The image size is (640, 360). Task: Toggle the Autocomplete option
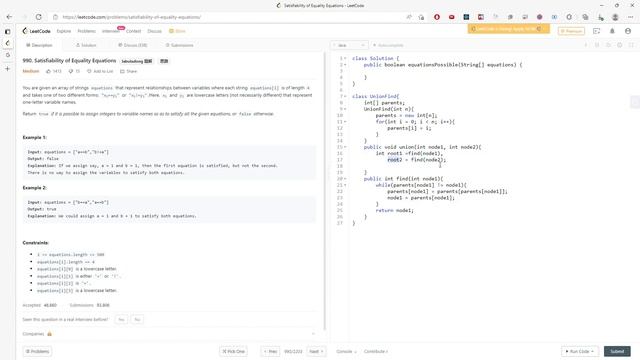point(388,45)
